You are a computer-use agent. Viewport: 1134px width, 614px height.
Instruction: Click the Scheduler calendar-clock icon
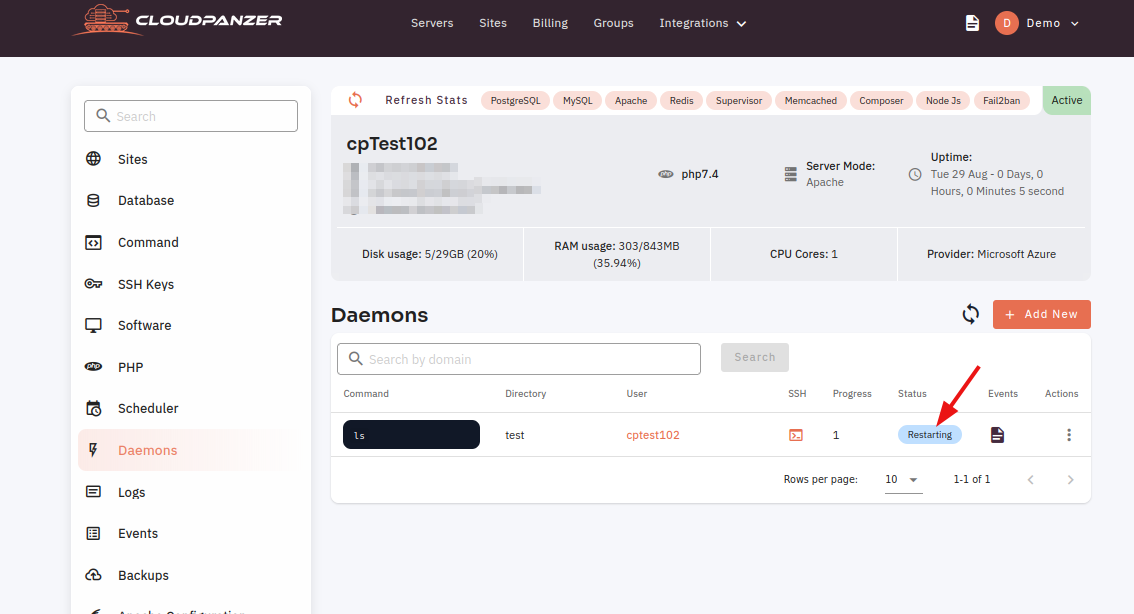[93, 408]
